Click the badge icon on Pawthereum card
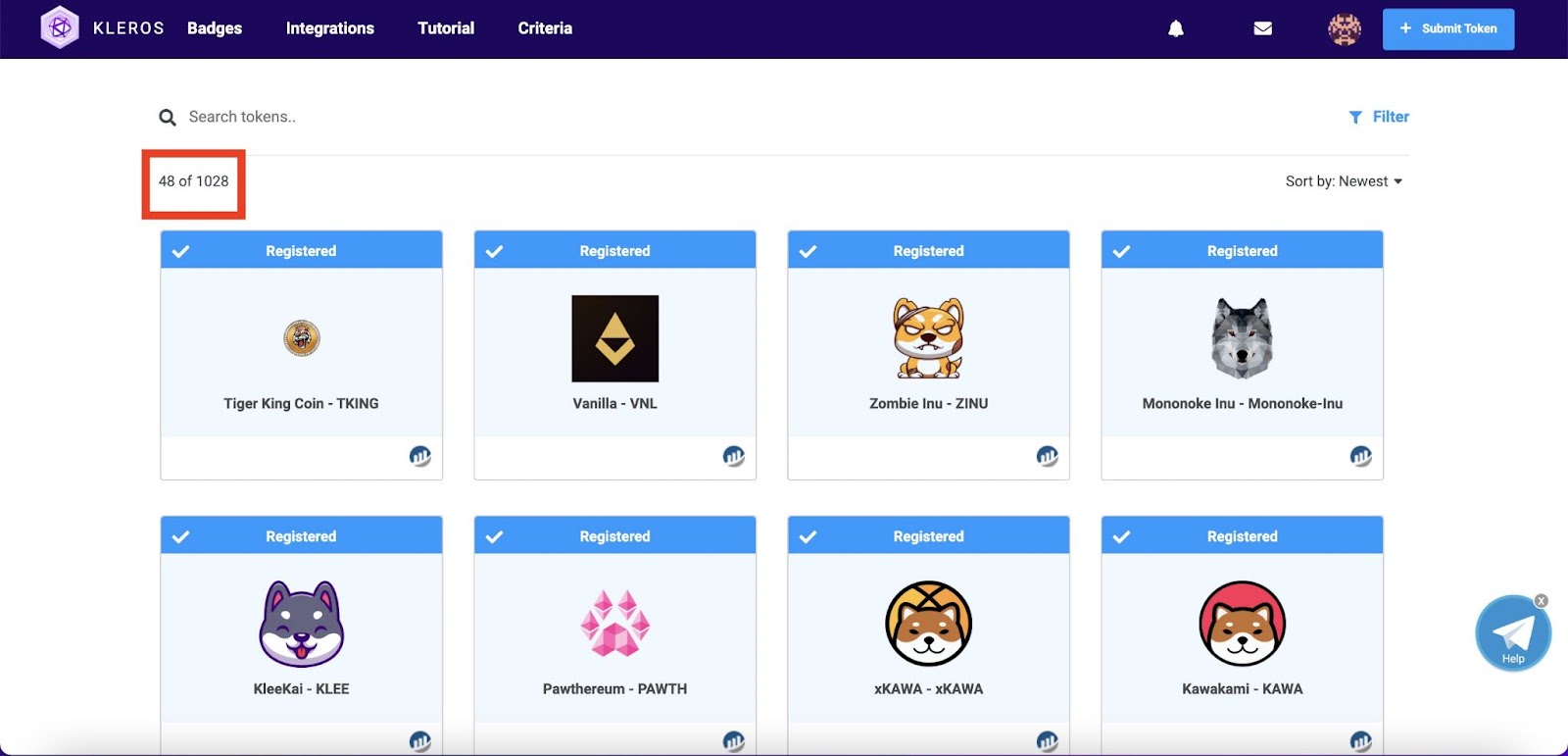The width and height of the screenshot is (1568, 756). [734, 741]
